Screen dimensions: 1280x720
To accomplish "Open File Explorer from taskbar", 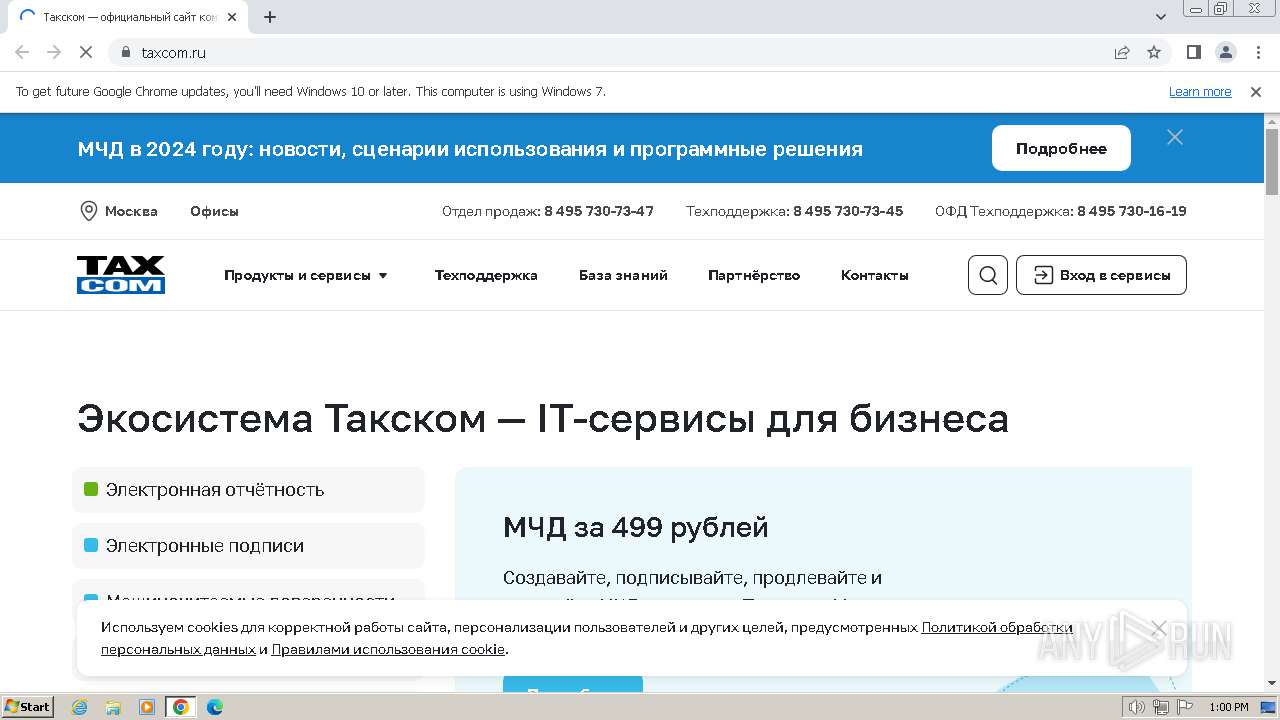I will point(113,707).
